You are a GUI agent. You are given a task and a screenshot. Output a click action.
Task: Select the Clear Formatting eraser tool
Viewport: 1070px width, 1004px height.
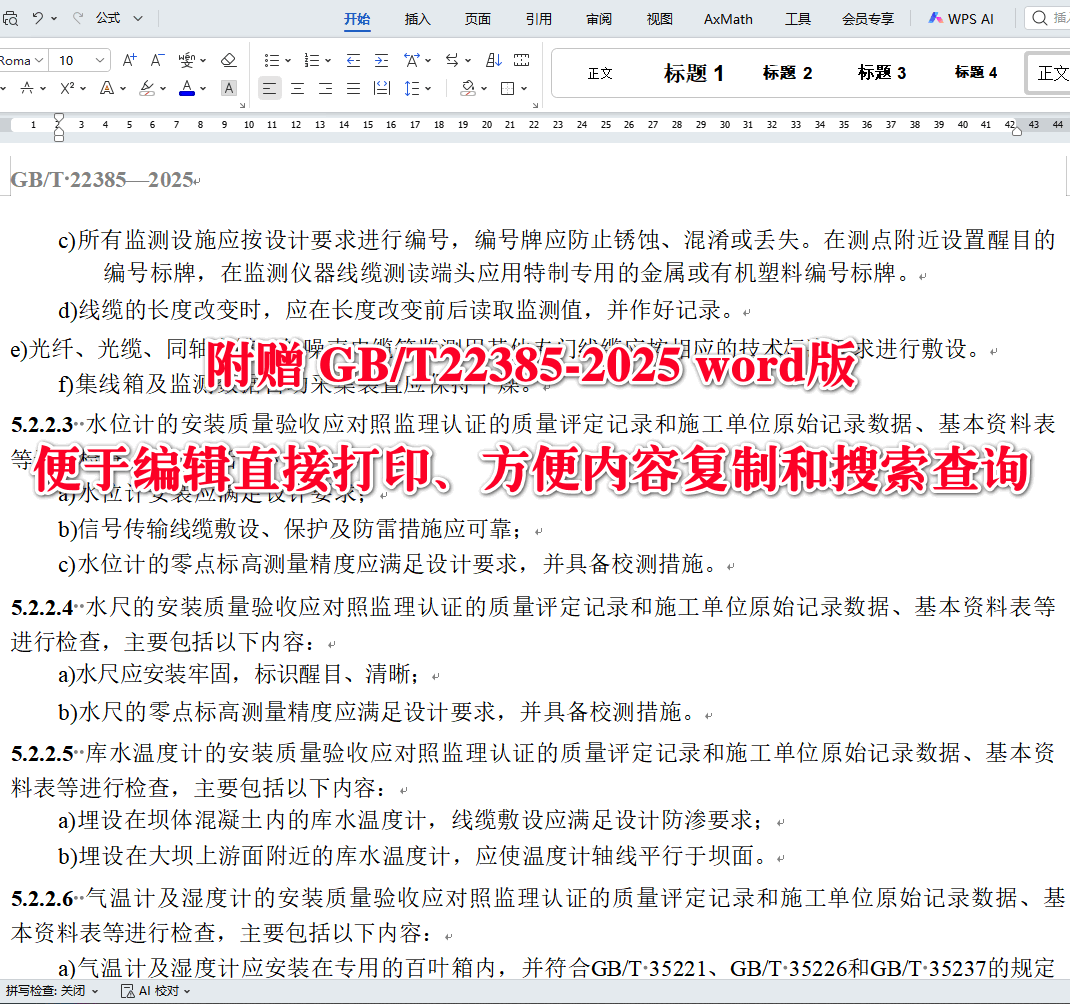click(229, 60)
